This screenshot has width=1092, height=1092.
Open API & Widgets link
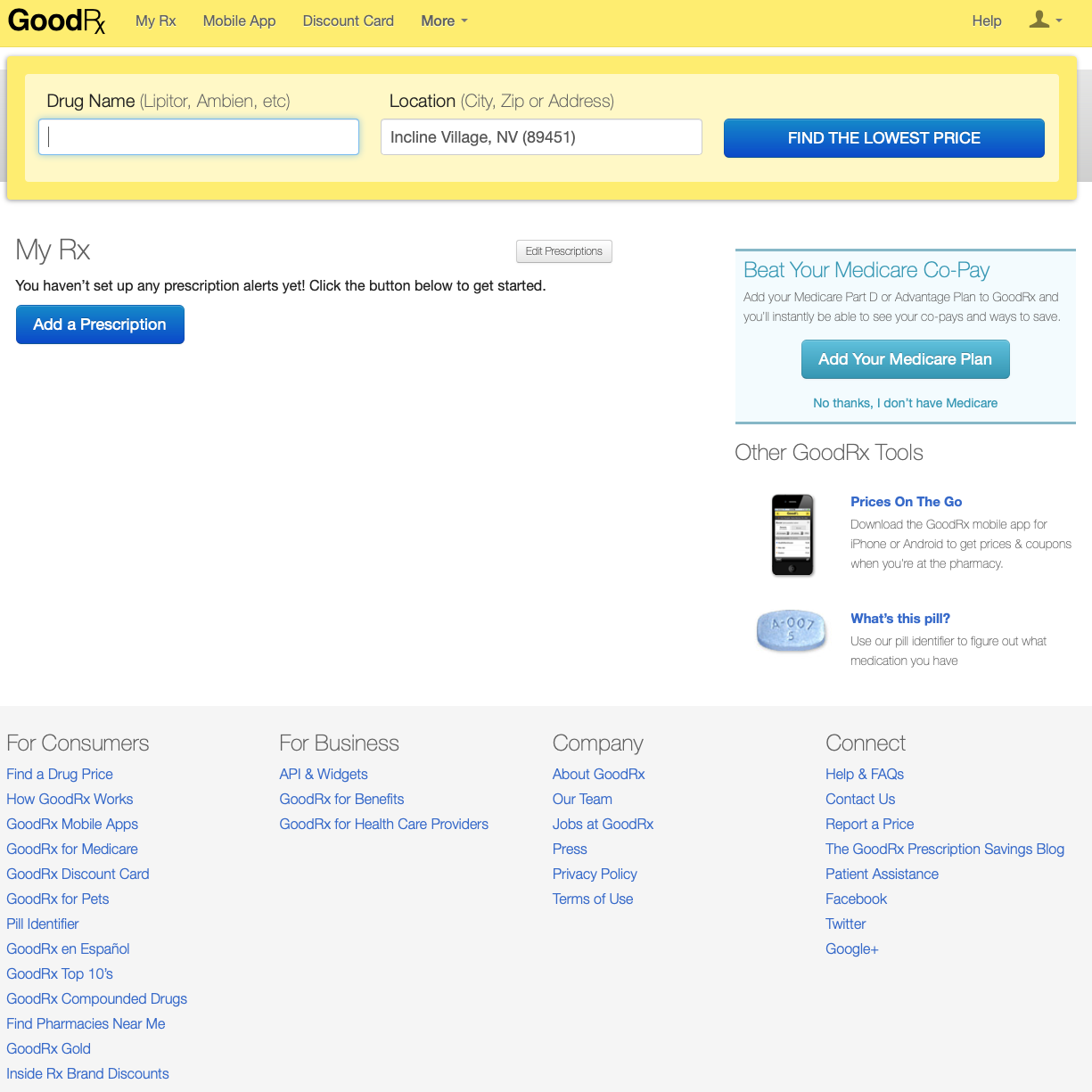coord(324,774)
